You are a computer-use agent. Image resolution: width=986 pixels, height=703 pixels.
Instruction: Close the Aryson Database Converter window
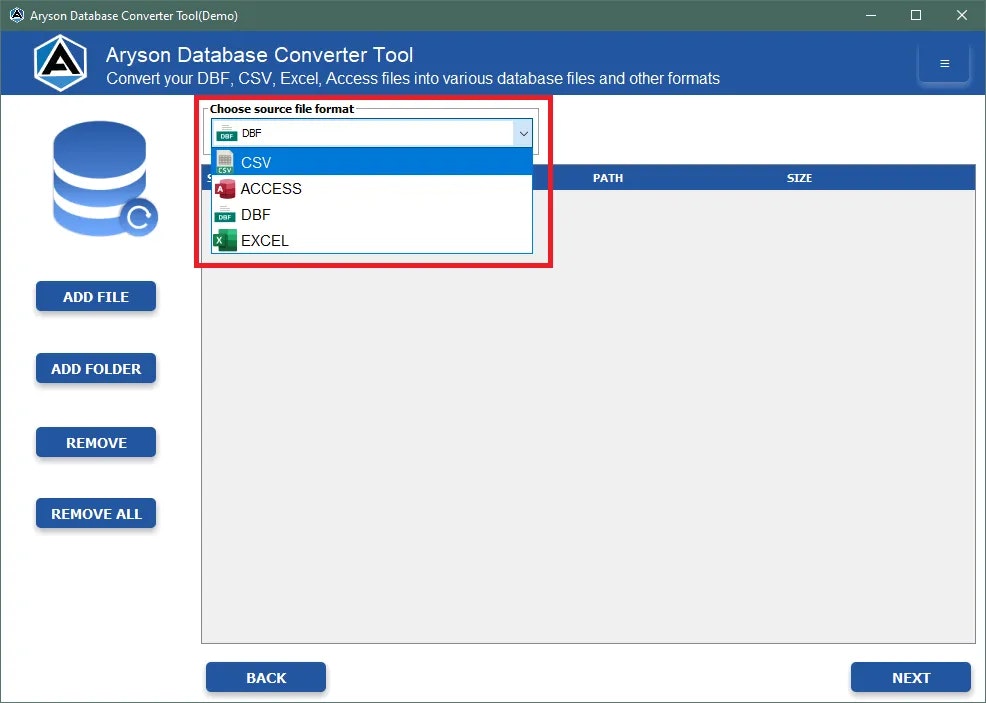(962, 15)
